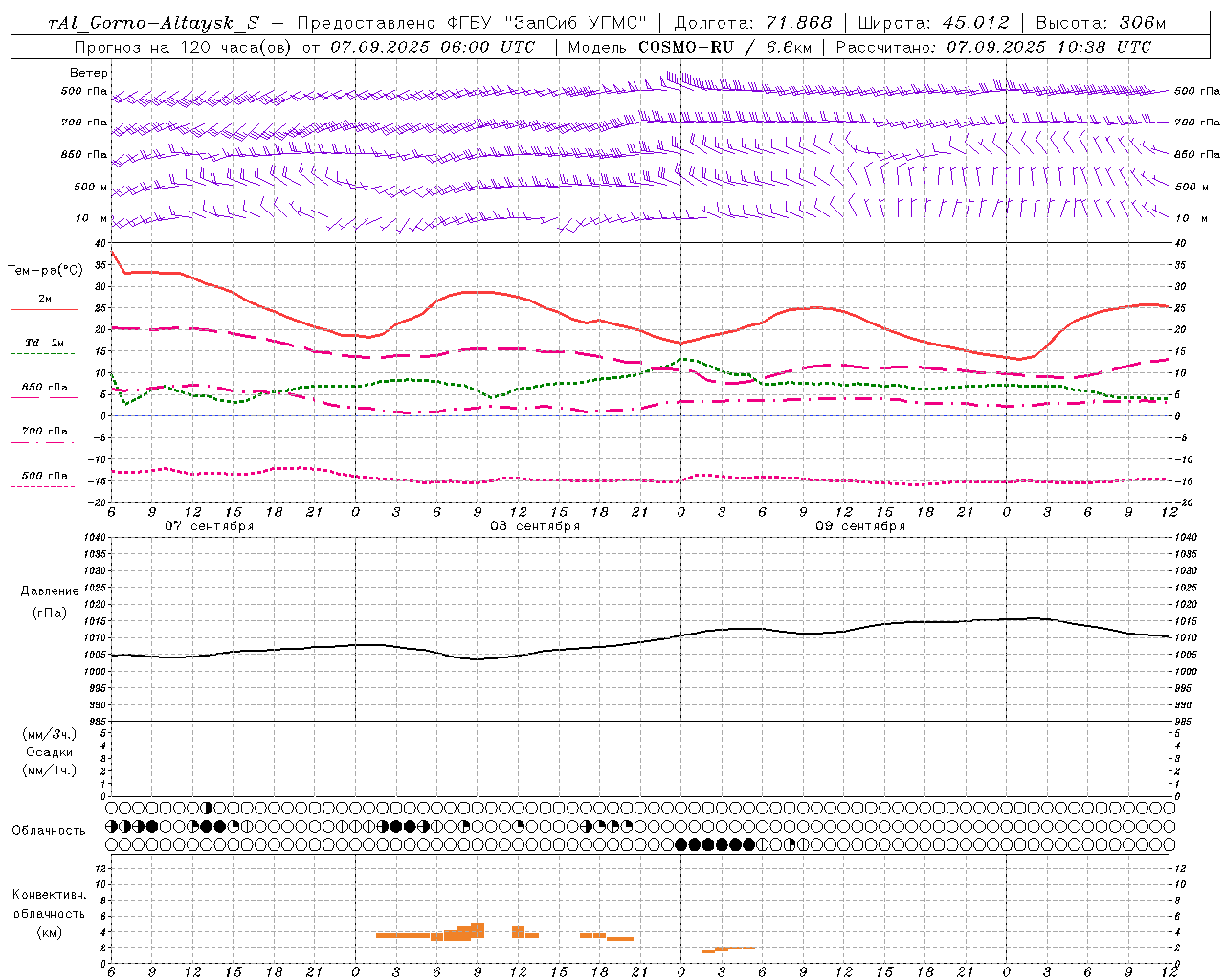Click the 07 сентября date label
Viewport: 1225px width, 980px height.
[x=210, y=525]
